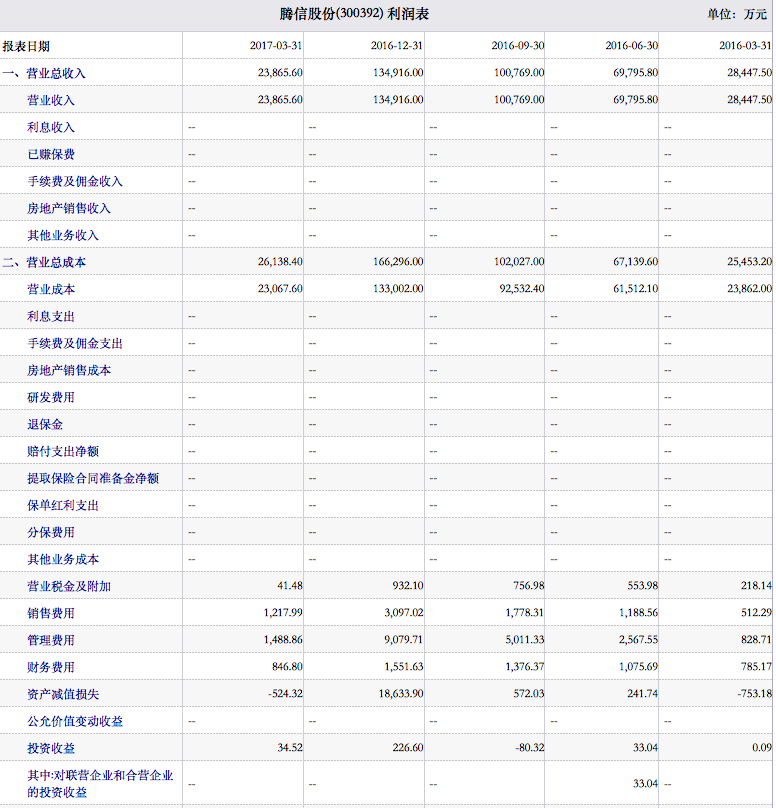Screen dimensions: 776x808
Task: Select 营业总收入 value 134,916.00
Action: pos(398,73)
